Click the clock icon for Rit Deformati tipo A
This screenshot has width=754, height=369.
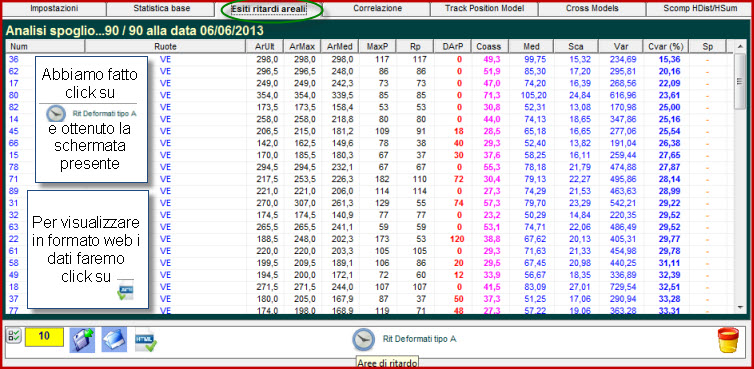[363, 339]
